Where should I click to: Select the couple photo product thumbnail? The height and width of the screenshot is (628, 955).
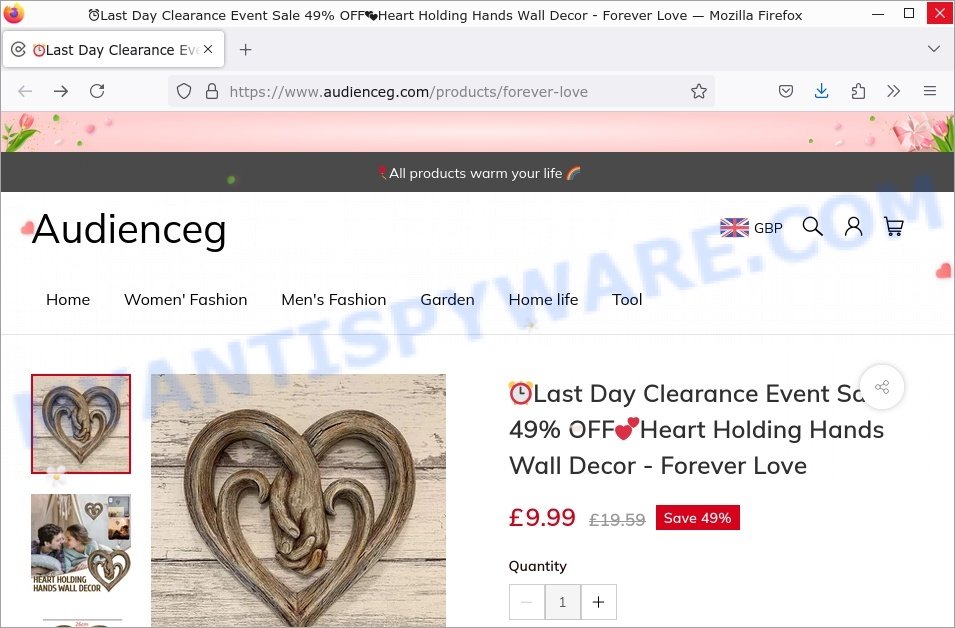[81, 543]
